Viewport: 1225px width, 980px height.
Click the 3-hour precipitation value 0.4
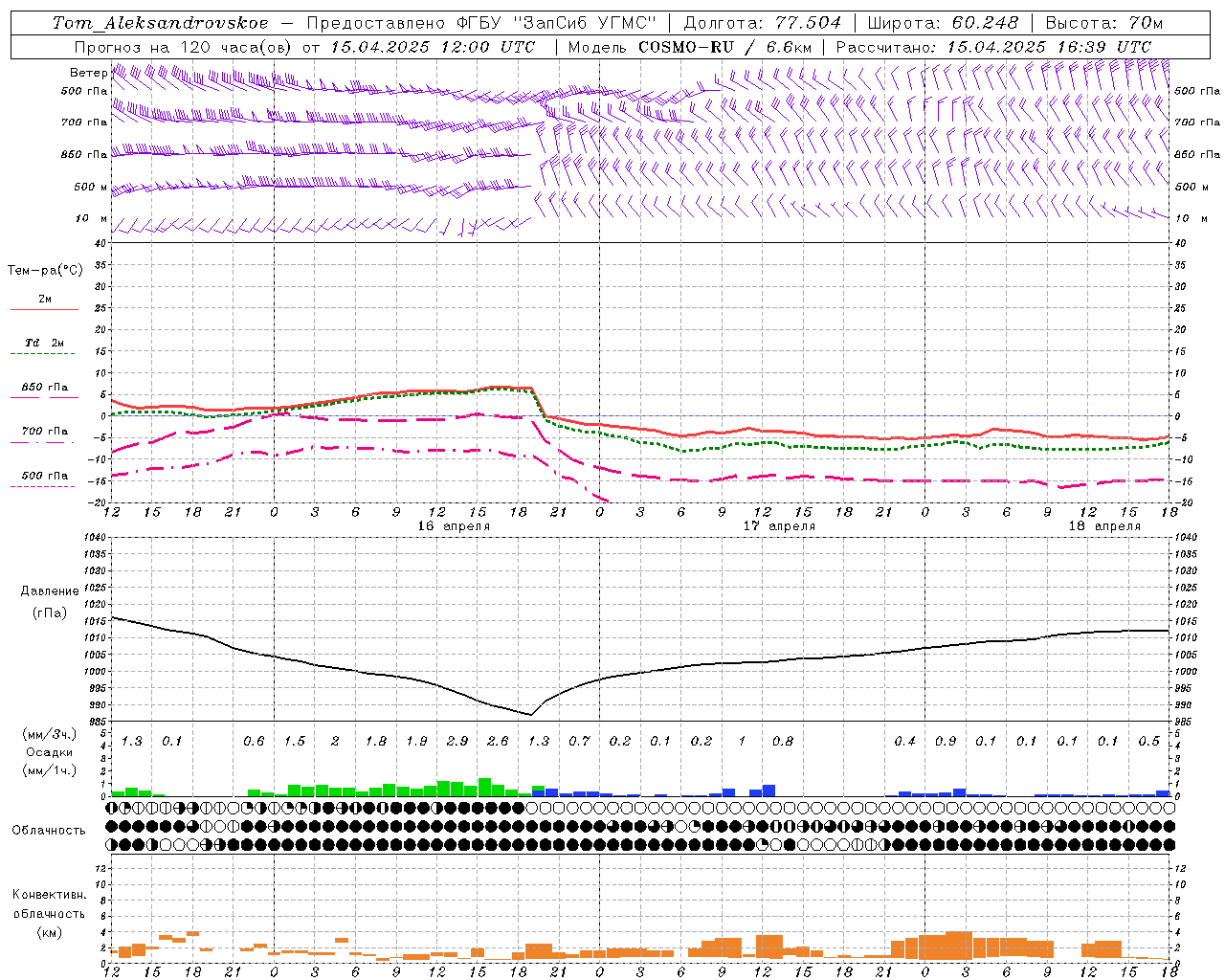904,741
